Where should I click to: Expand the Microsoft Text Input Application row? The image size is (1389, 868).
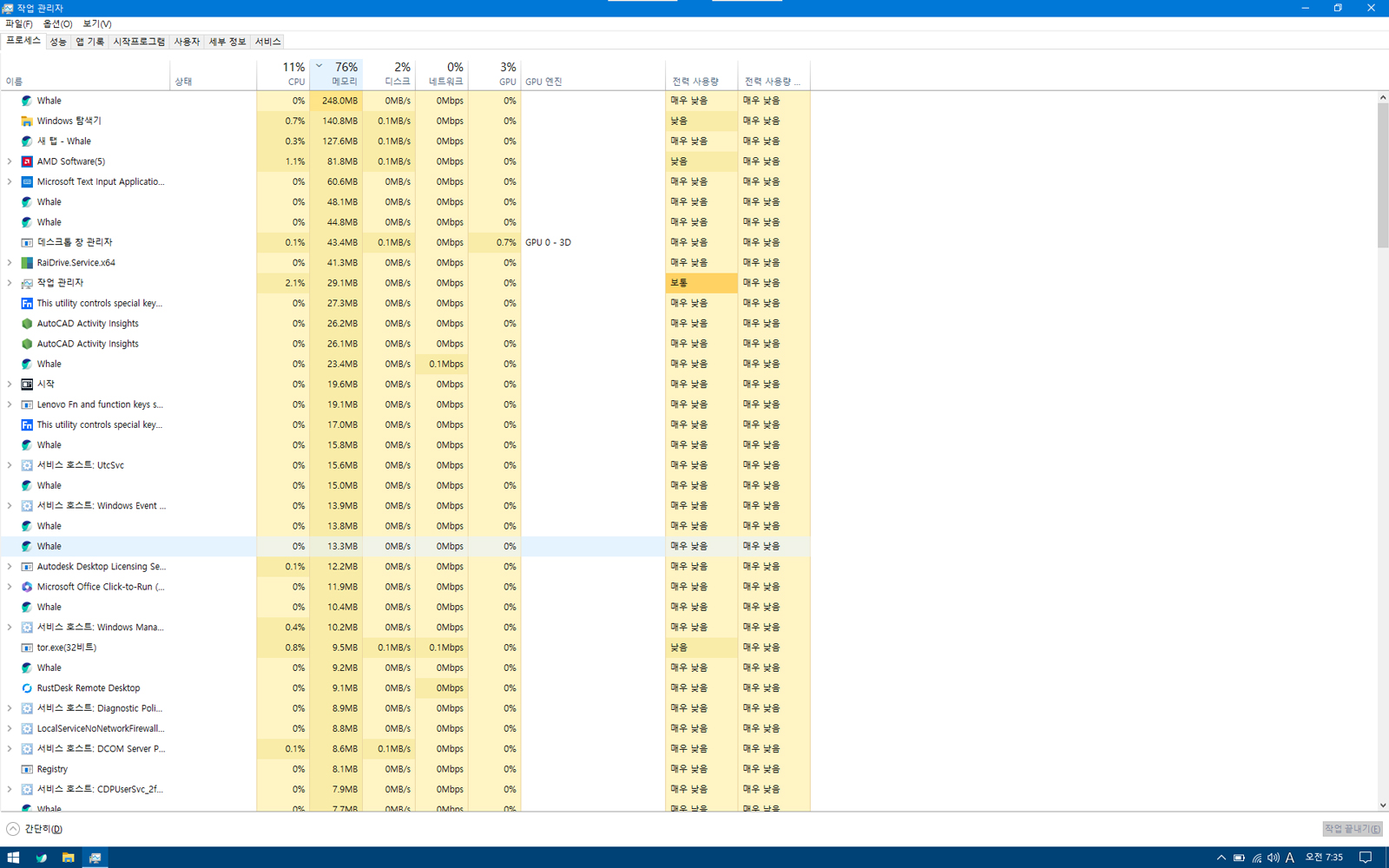pyautogui.click(x=10, y=181)
